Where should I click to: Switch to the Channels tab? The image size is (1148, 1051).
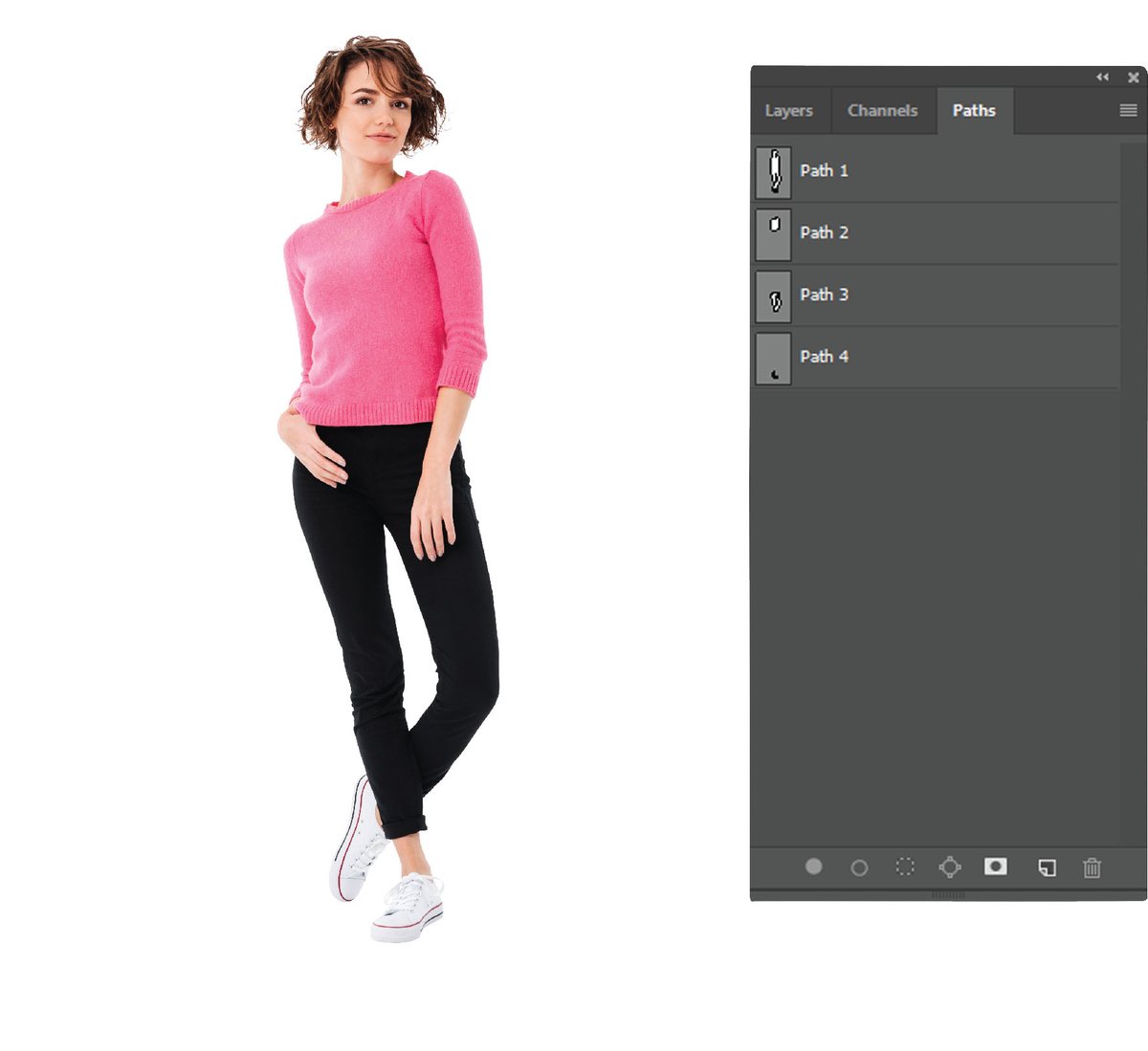[x=883, y=111]
